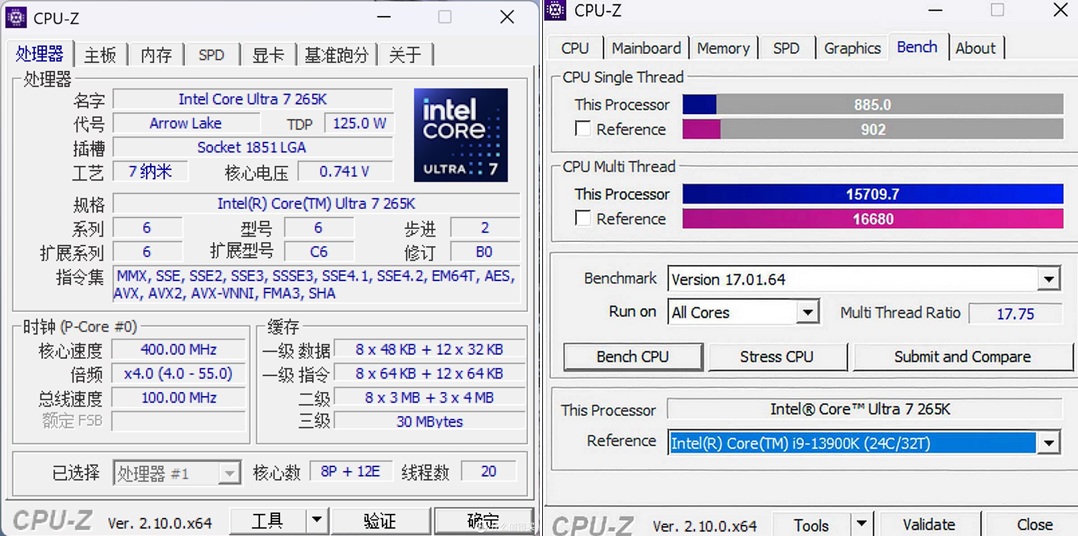Expand the Tools dropdown arrow in the right window

[861, 525]
